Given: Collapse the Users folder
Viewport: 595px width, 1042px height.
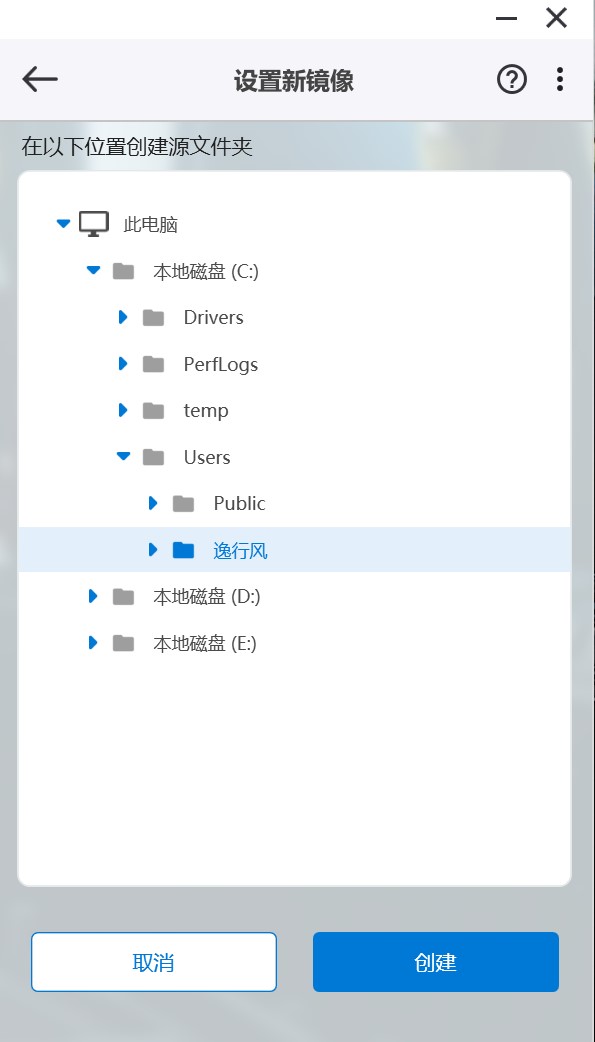Looking at the screenshot, I should click(123, 456).
